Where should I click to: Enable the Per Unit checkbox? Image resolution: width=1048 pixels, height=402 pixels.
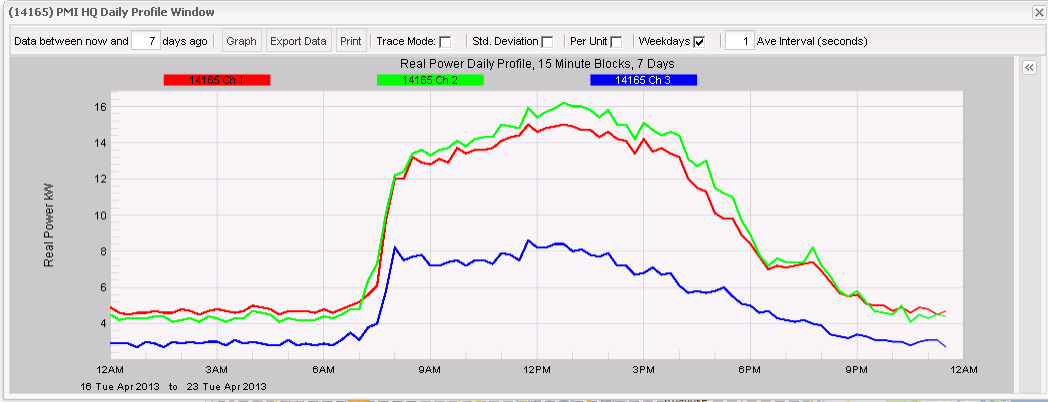(x=616, y=42)
